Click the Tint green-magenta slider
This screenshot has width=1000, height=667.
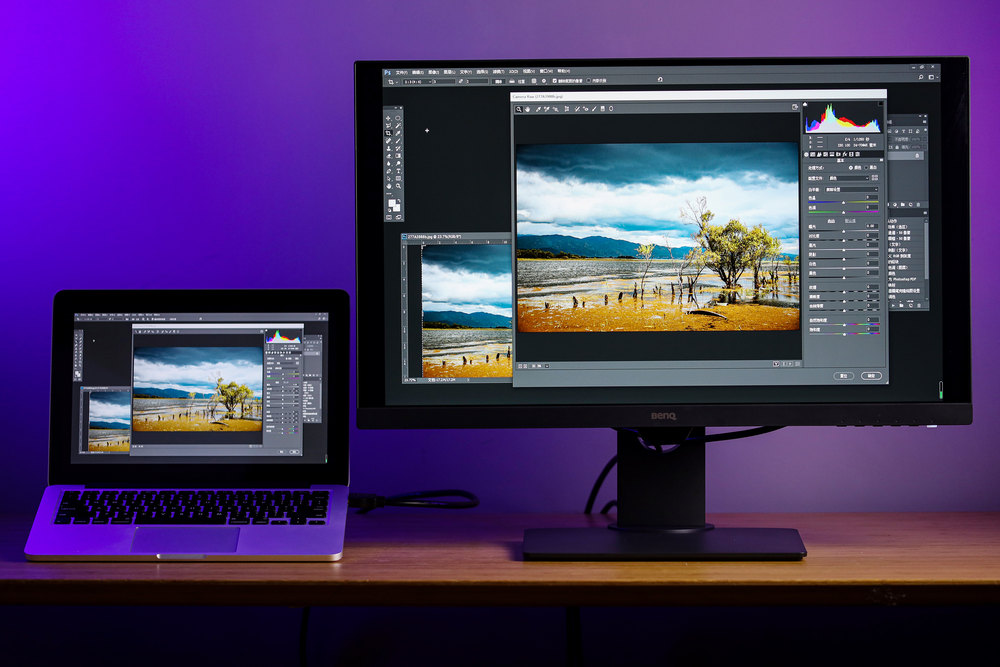coord(843,212)
